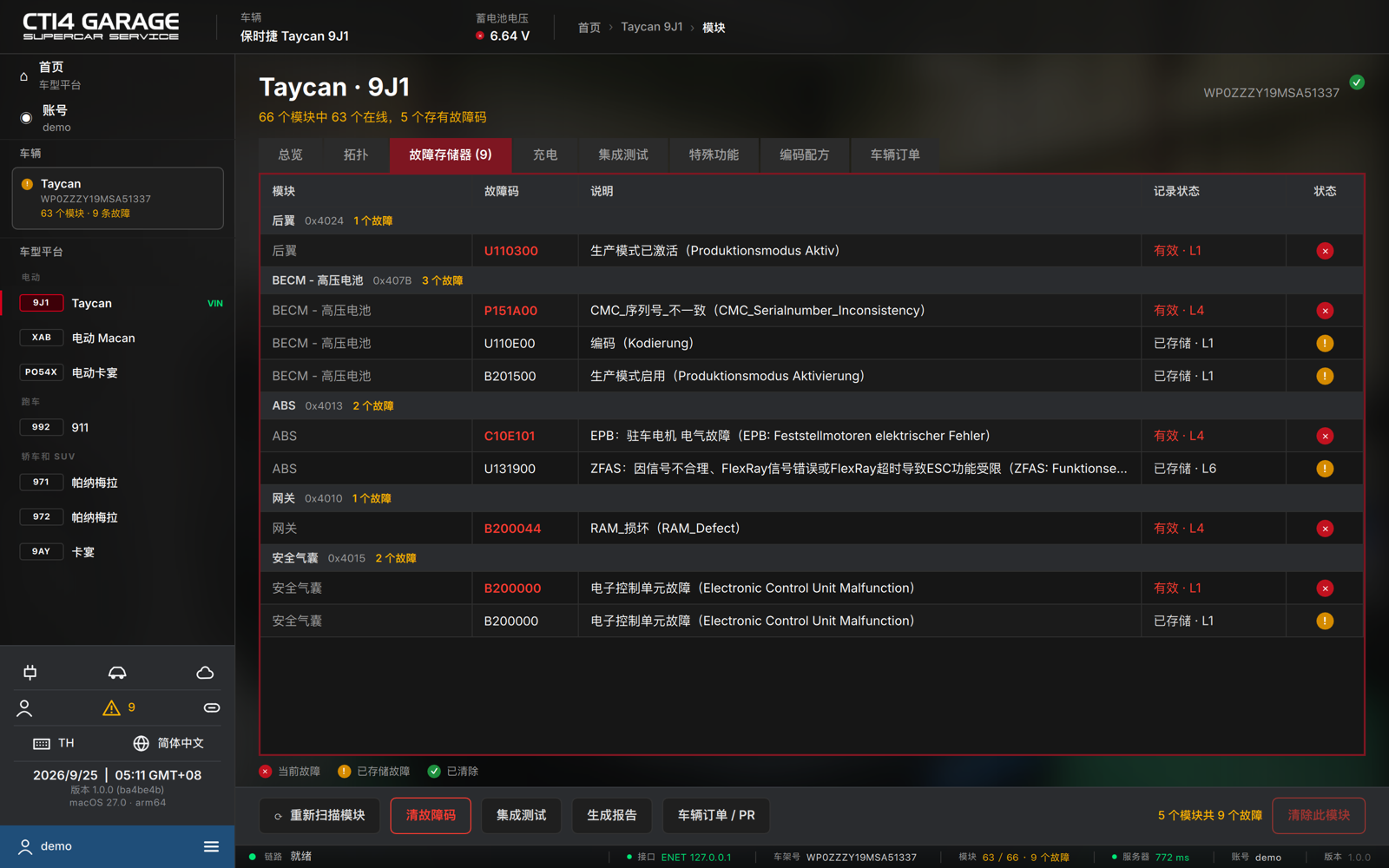Open the hamburger menu beside demo
The height and width of the screenshot is (868, 1389).
pyautogui.click(x=211, y=846)
